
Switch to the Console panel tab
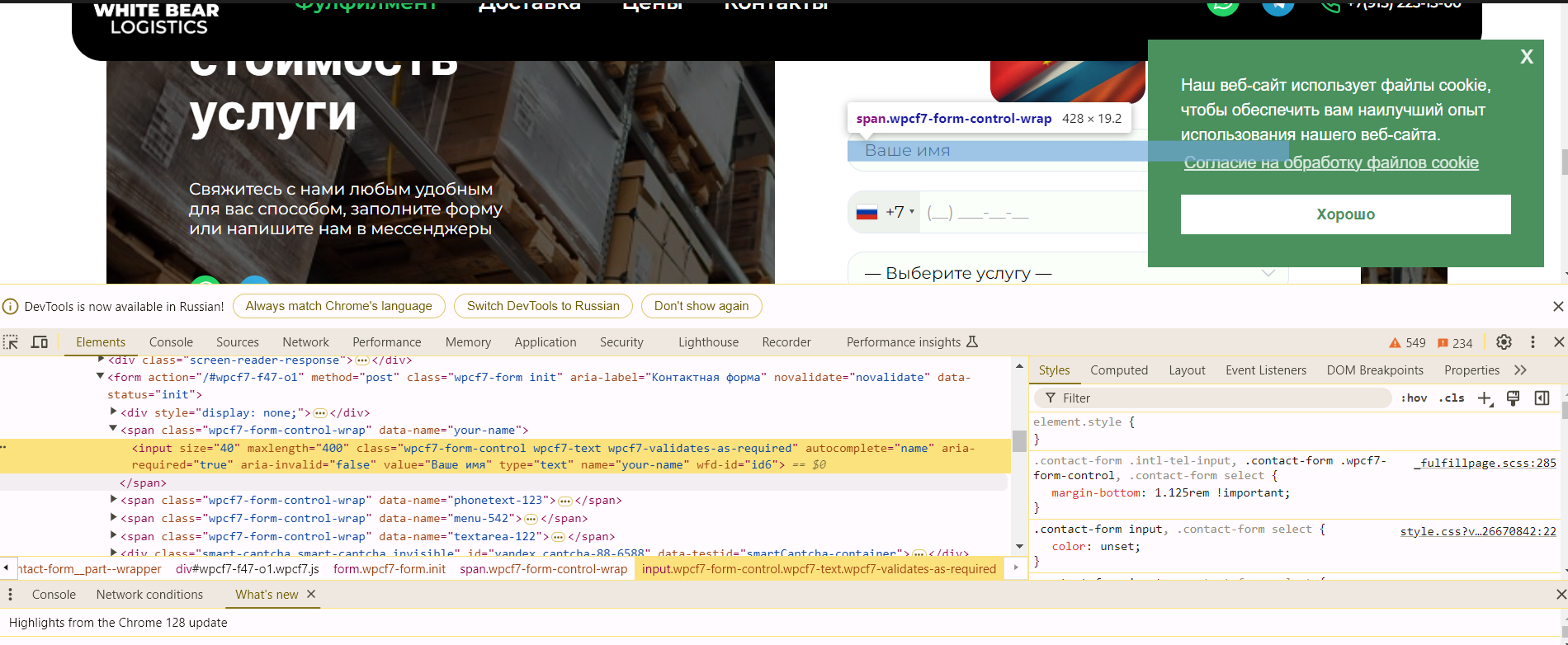(171, 342)
